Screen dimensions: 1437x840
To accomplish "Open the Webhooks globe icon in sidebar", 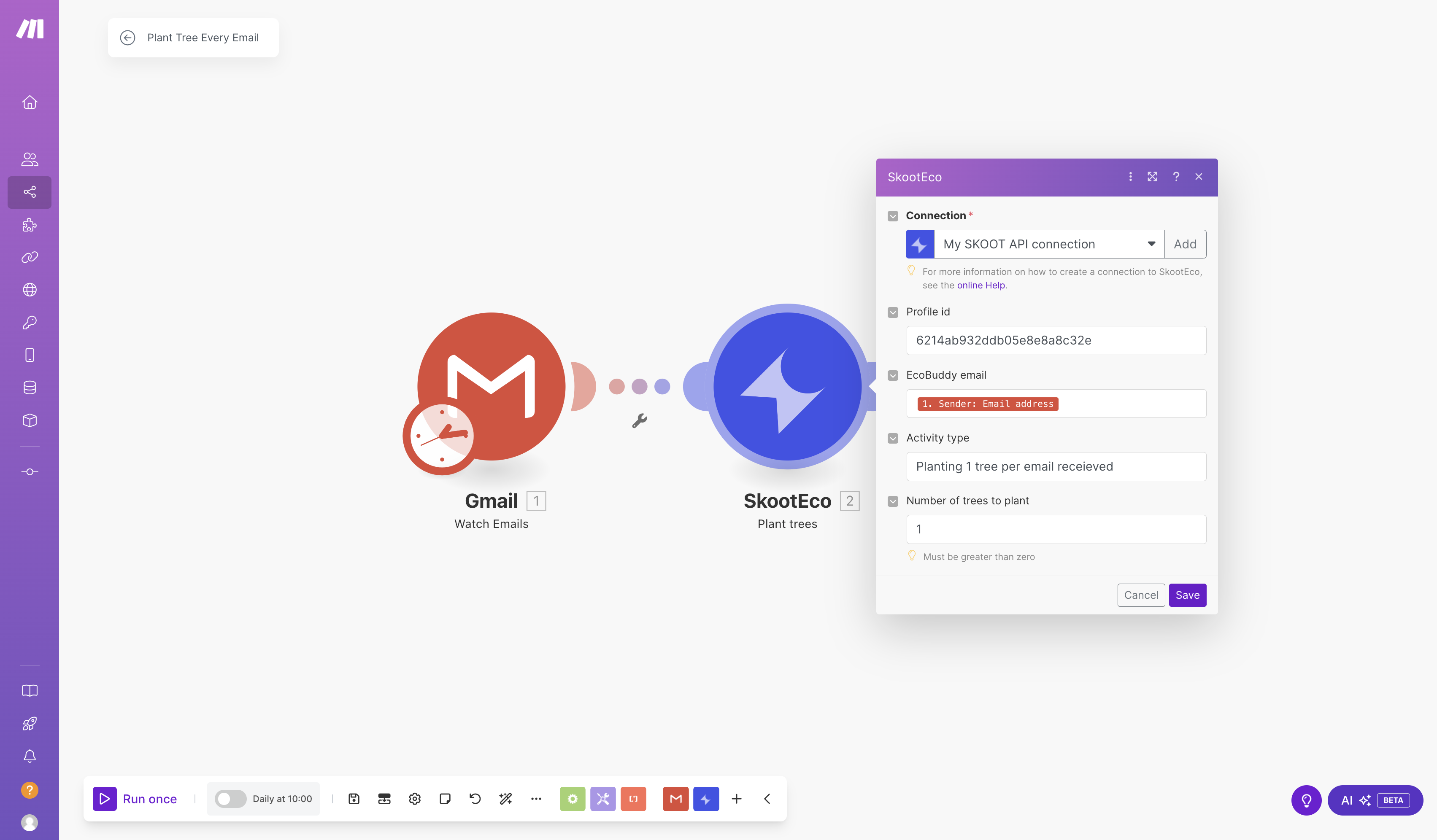I will click(30, 290).
